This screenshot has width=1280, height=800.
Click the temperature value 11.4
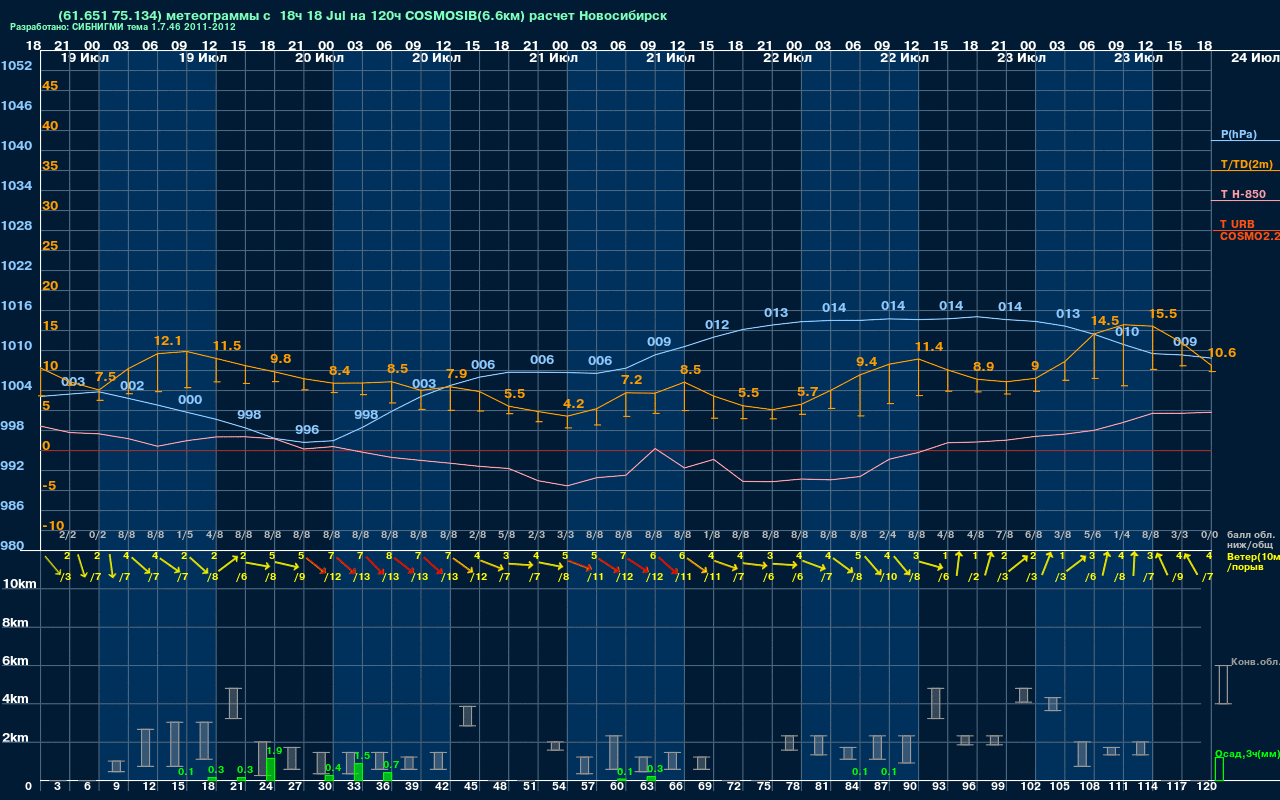pyautogui.click(x=929, y=347)
